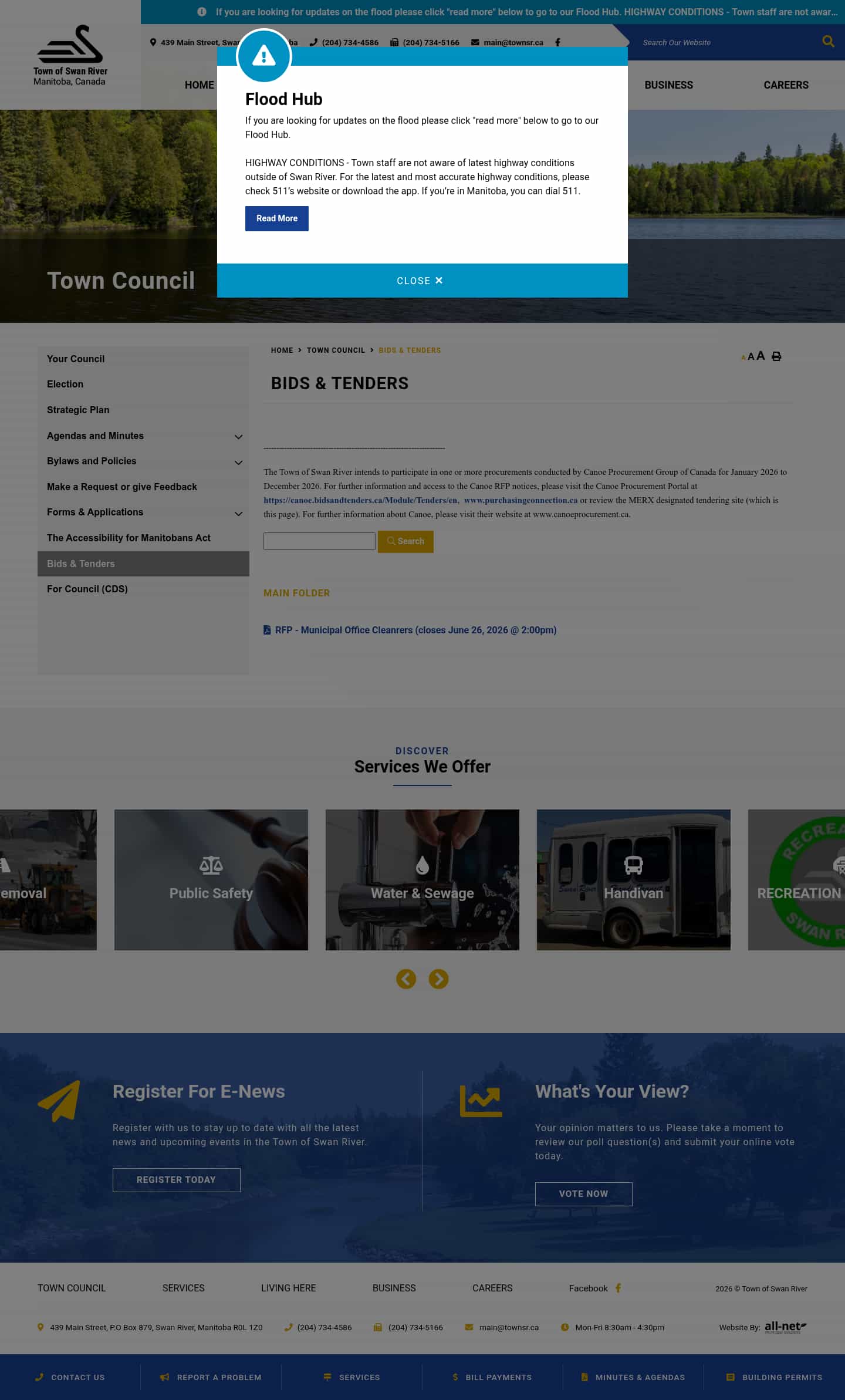Expand the Forms & Applications submenu

pos(238,513)
